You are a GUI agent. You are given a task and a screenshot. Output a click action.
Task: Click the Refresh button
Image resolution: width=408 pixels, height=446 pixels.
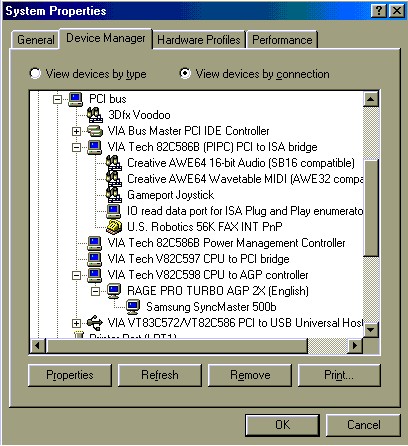[x=160, y=375]
